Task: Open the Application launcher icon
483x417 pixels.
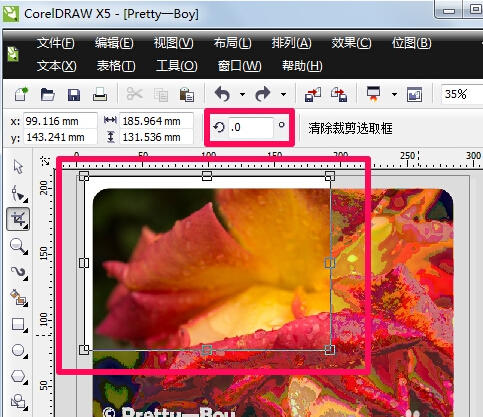Action: tap(373, 94)
